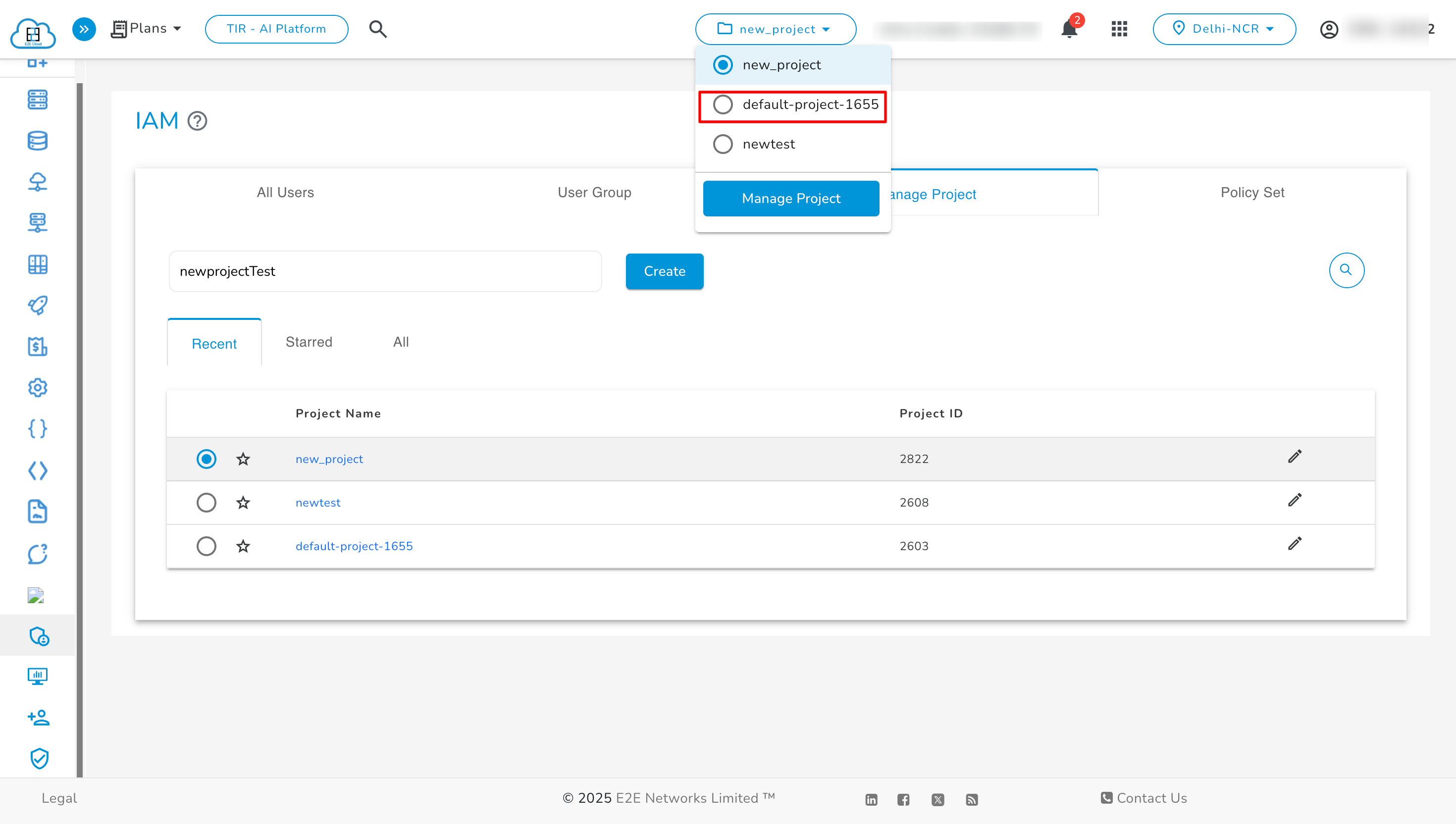Open the sidebar settings gear icon
Screen dimensions: 1456x824
pyautogui.click(x=37, y=388)
